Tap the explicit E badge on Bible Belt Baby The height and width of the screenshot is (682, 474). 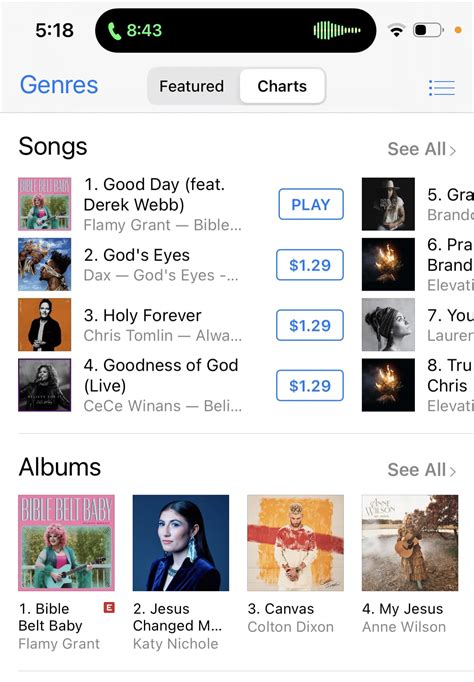(x=109, y=607)
